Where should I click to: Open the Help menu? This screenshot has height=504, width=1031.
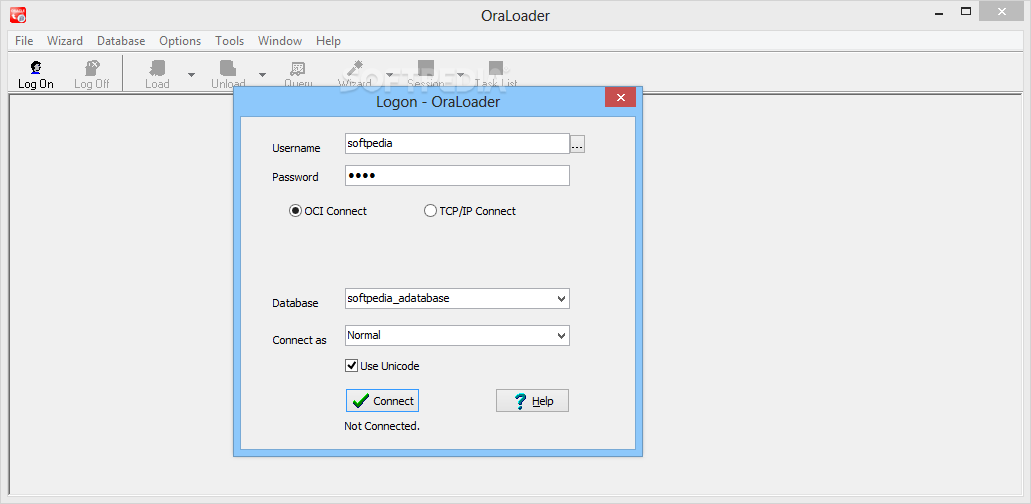[328, 41]
